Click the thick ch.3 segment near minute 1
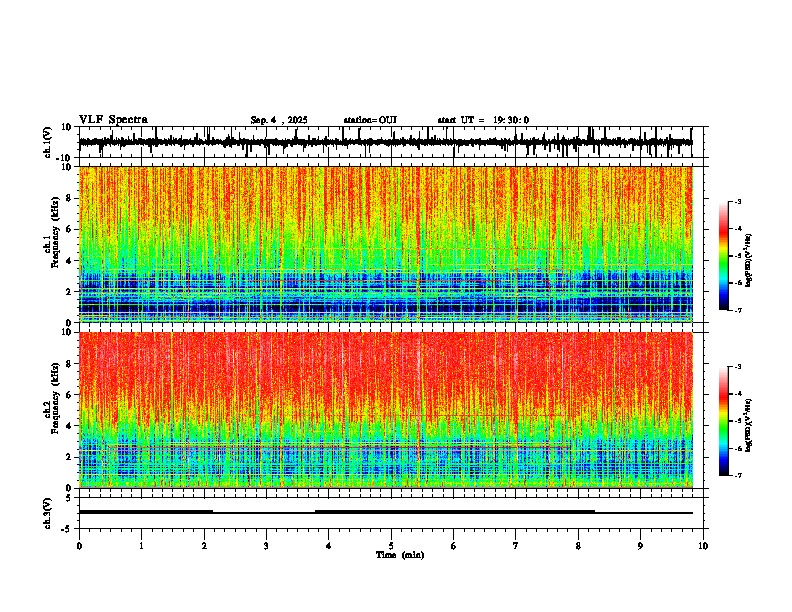The width and height of the screenshot is (792, 612). tap(145, 512)
